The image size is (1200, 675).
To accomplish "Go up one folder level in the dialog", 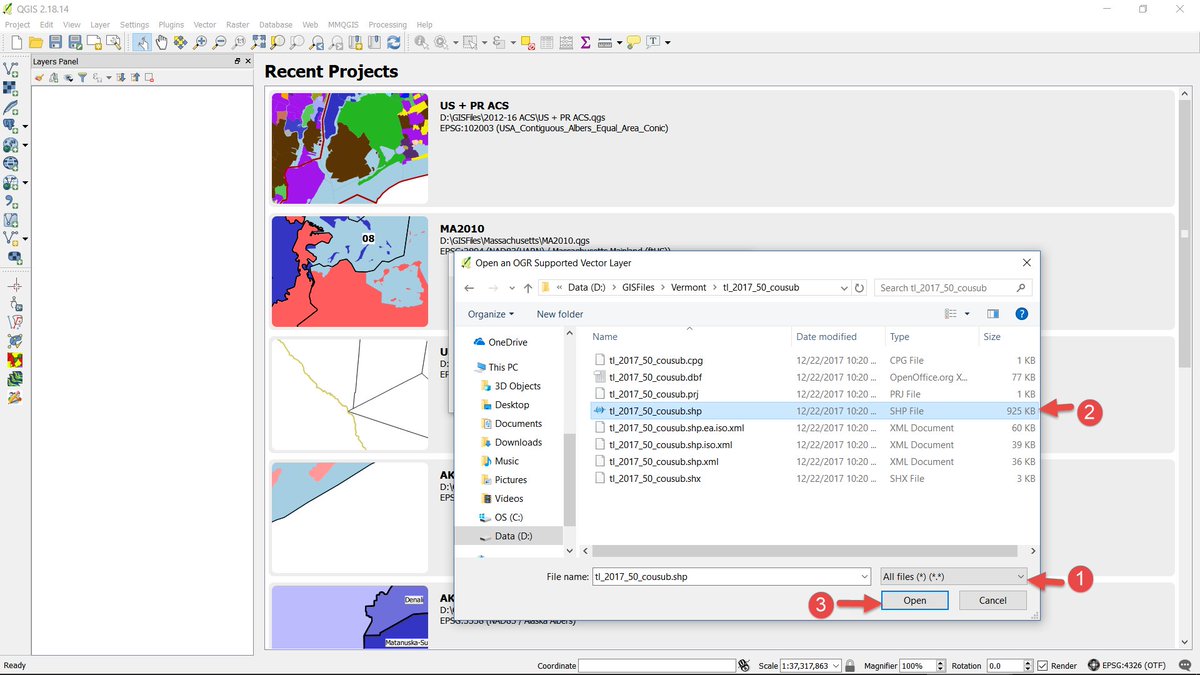I will (528, 288).
